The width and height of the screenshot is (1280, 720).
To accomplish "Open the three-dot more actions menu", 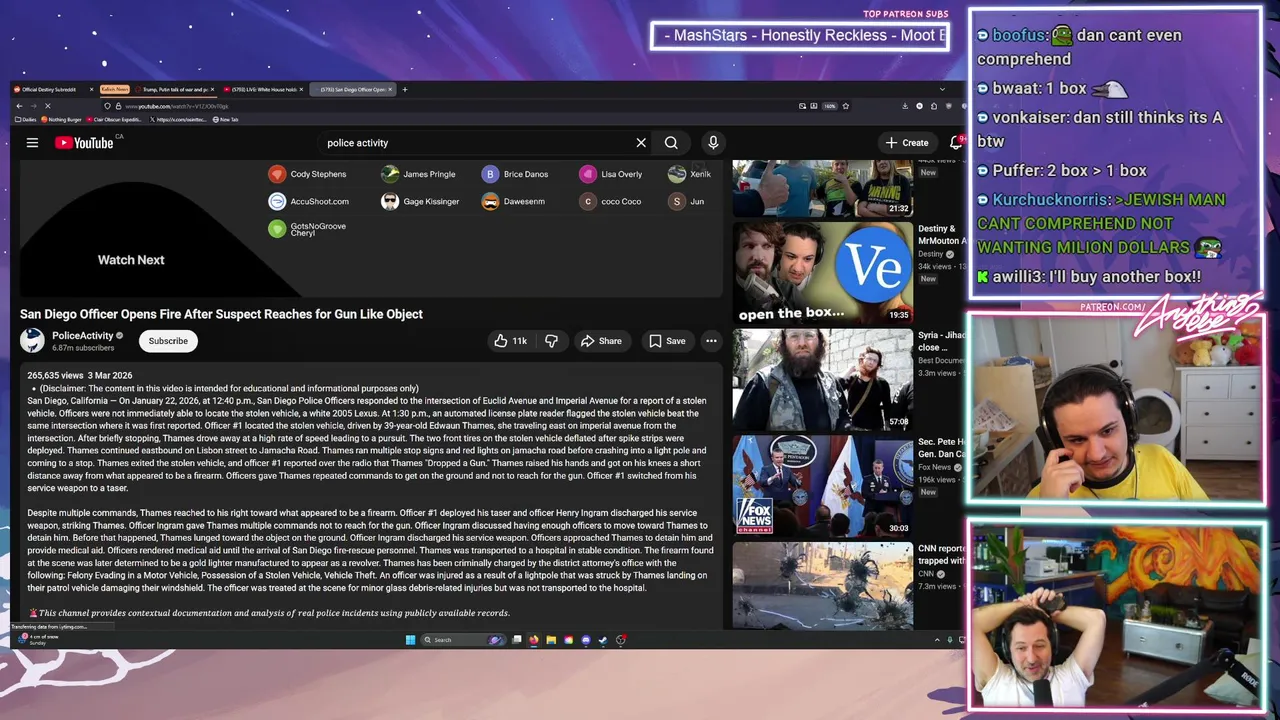I will (x=711, y=341).
